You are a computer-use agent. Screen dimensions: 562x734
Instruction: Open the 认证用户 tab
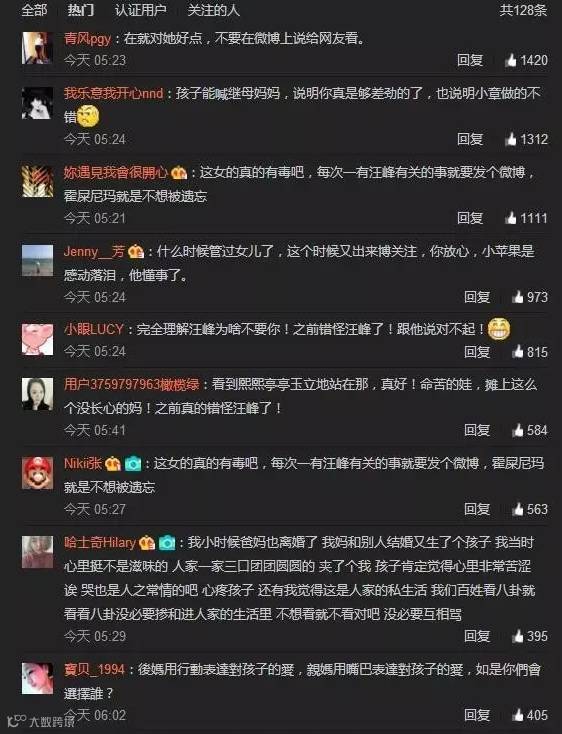click(140, 10)
